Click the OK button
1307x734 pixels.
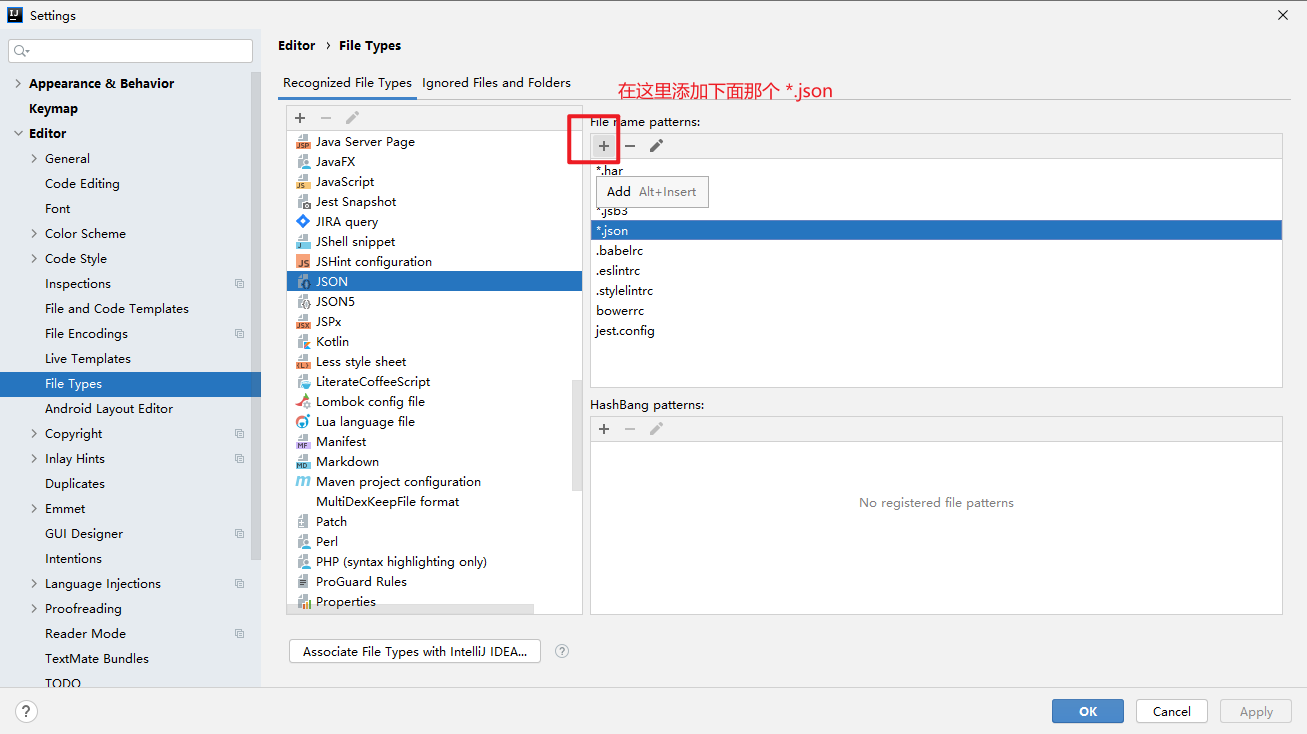point(1088,711)
